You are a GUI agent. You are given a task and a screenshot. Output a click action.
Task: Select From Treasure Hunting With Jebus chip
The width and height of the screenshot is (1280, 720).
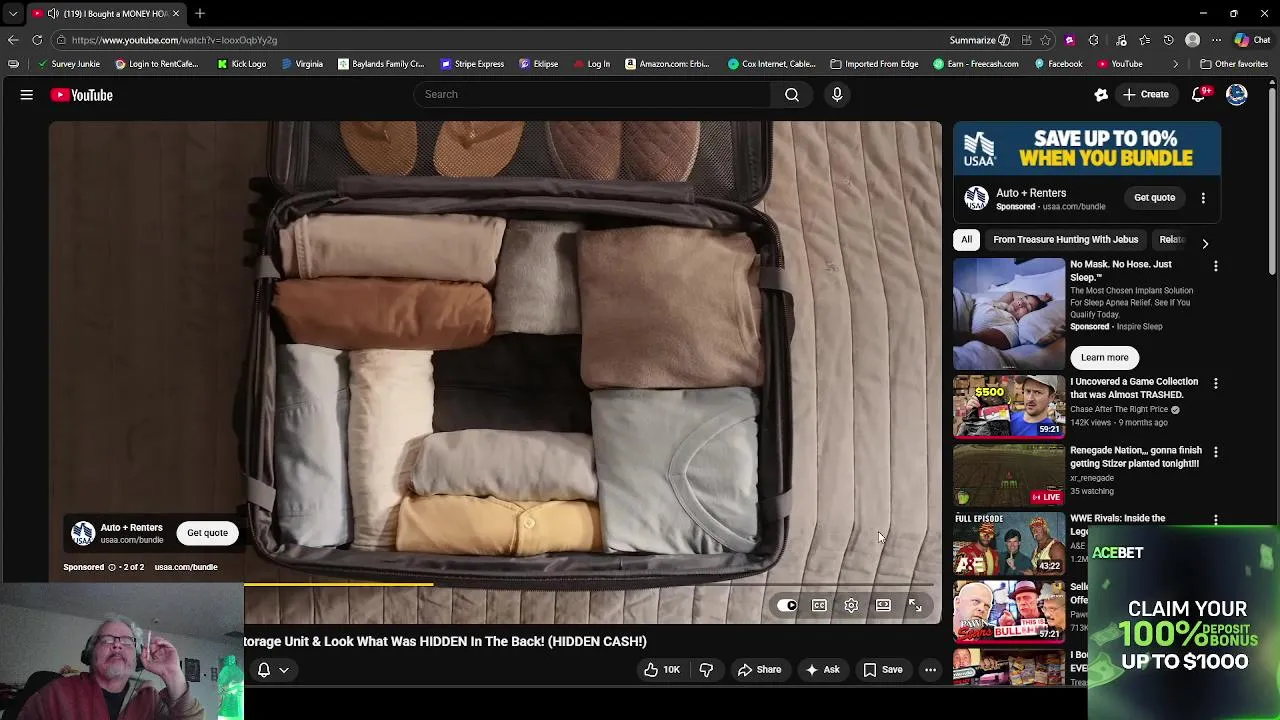click(1065, 240)
